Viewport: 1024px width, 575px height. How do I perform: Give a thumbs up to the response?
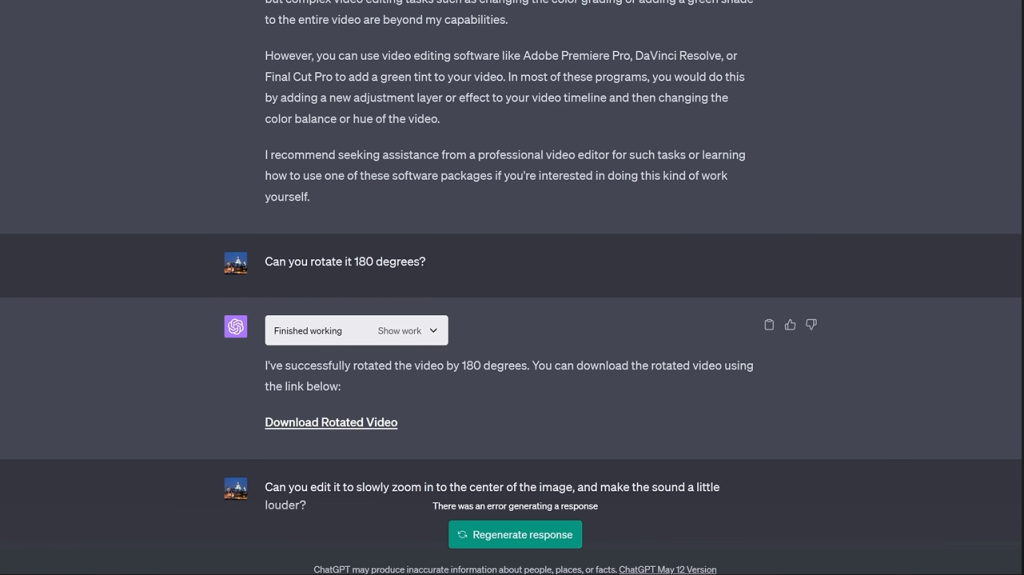790,325
